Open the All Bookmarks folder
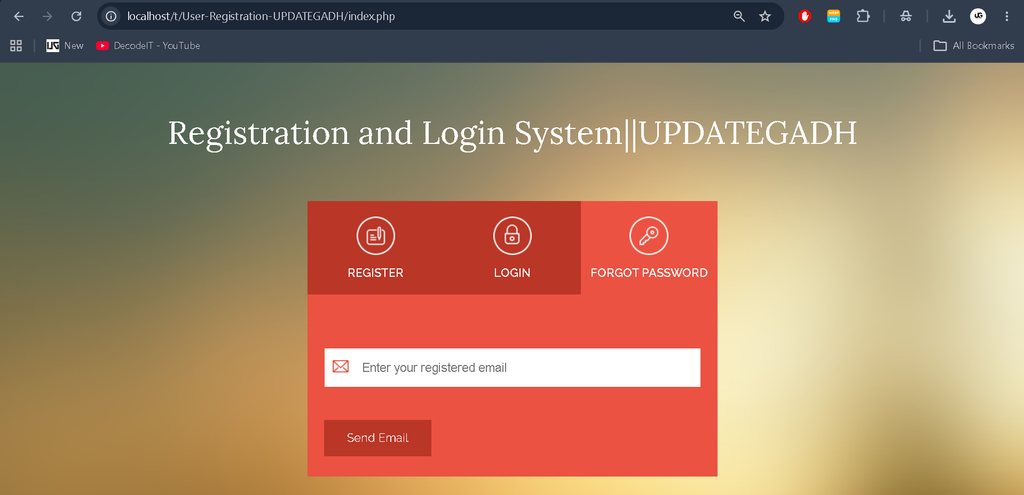The width and height of the screenshot is (1024, 495). click(x=974, y=46)
